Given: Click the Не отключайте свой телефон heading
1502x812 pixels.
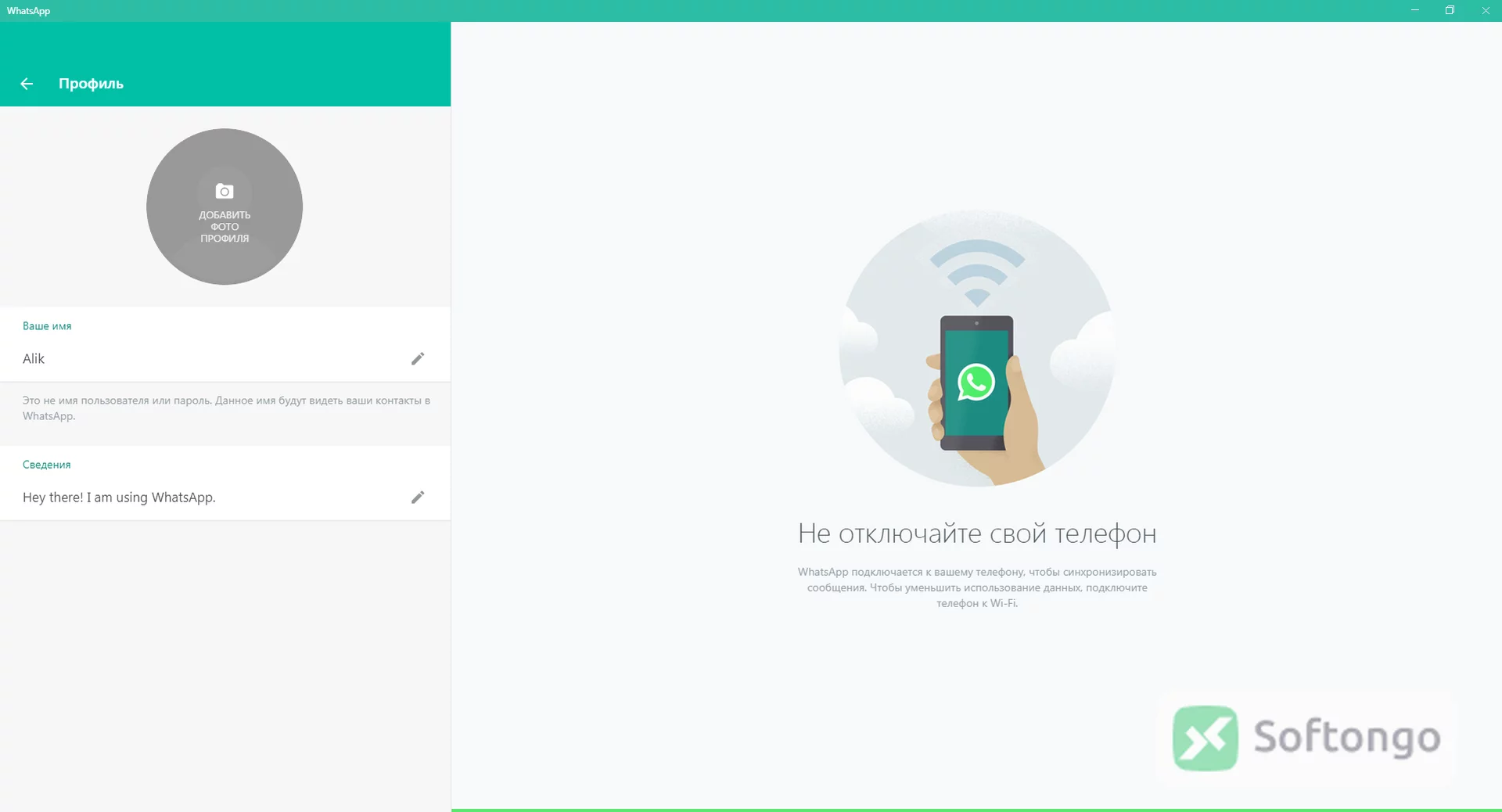Looking at the screenshot, I should click(x=977, y=534).
